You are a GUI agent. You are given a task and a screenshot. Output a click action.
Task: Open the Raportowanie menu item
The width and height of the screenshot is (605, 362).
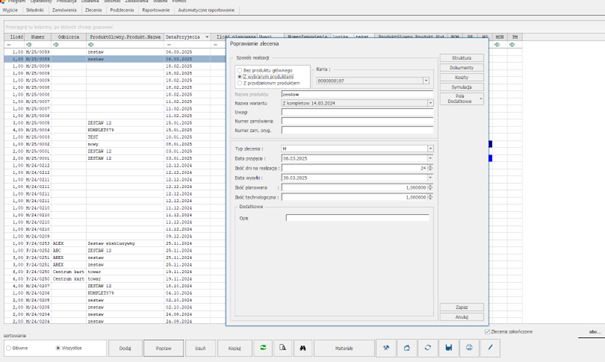(x=156, y=10)
